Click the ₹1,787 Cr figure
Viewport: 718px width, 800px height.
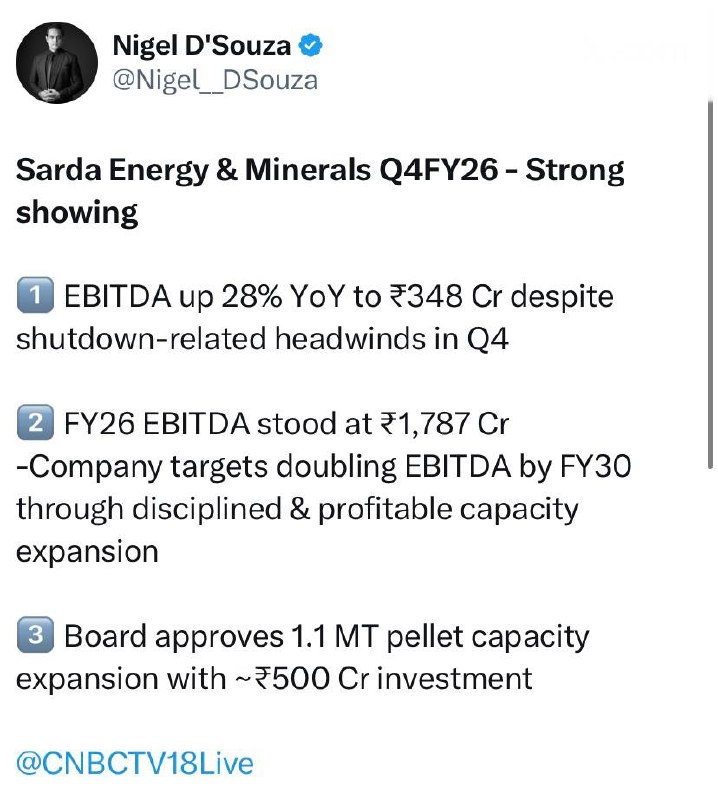coord(444,423)
